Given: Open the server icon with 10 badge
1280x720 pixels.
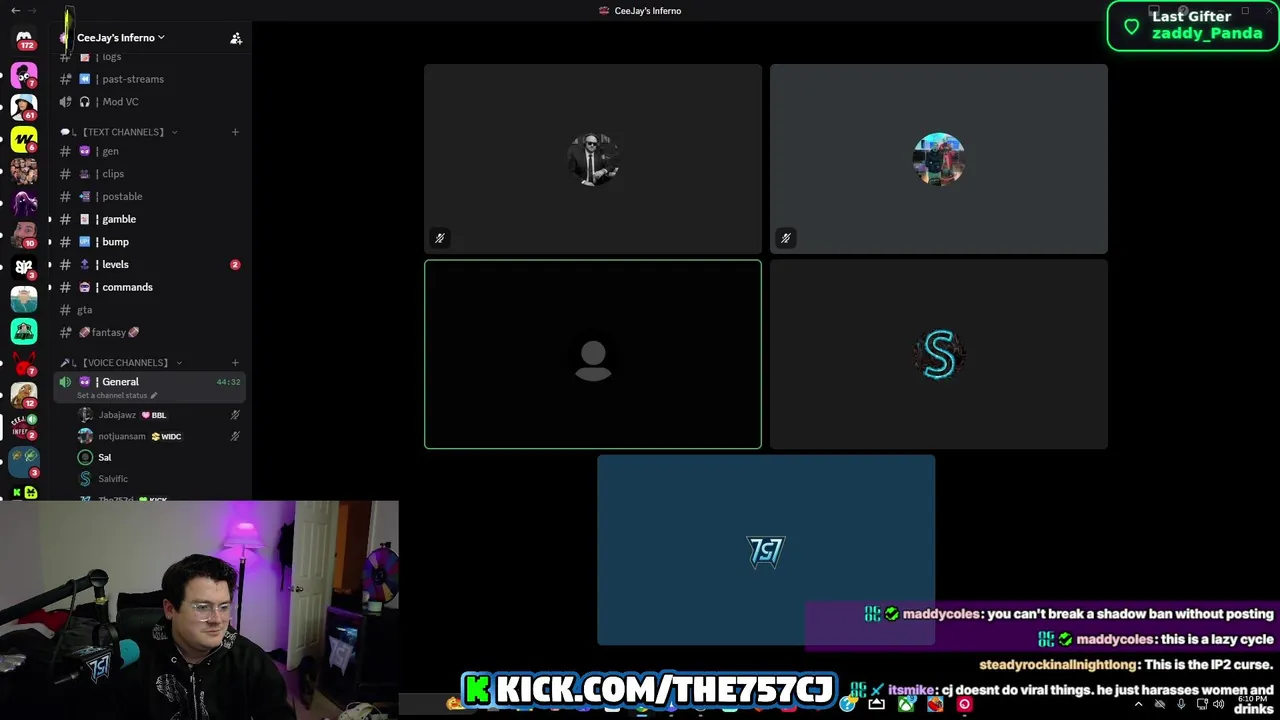Looking at the screenshot, I should (24, 234).
